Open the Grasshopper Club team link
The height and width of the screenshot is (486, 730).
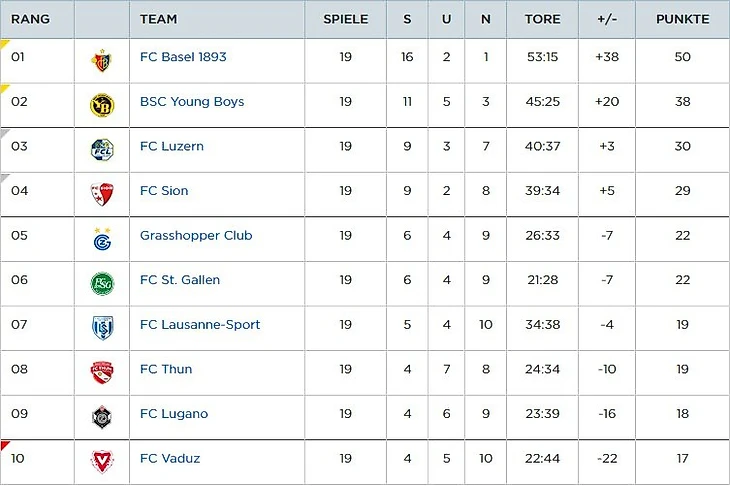(196, 236)
